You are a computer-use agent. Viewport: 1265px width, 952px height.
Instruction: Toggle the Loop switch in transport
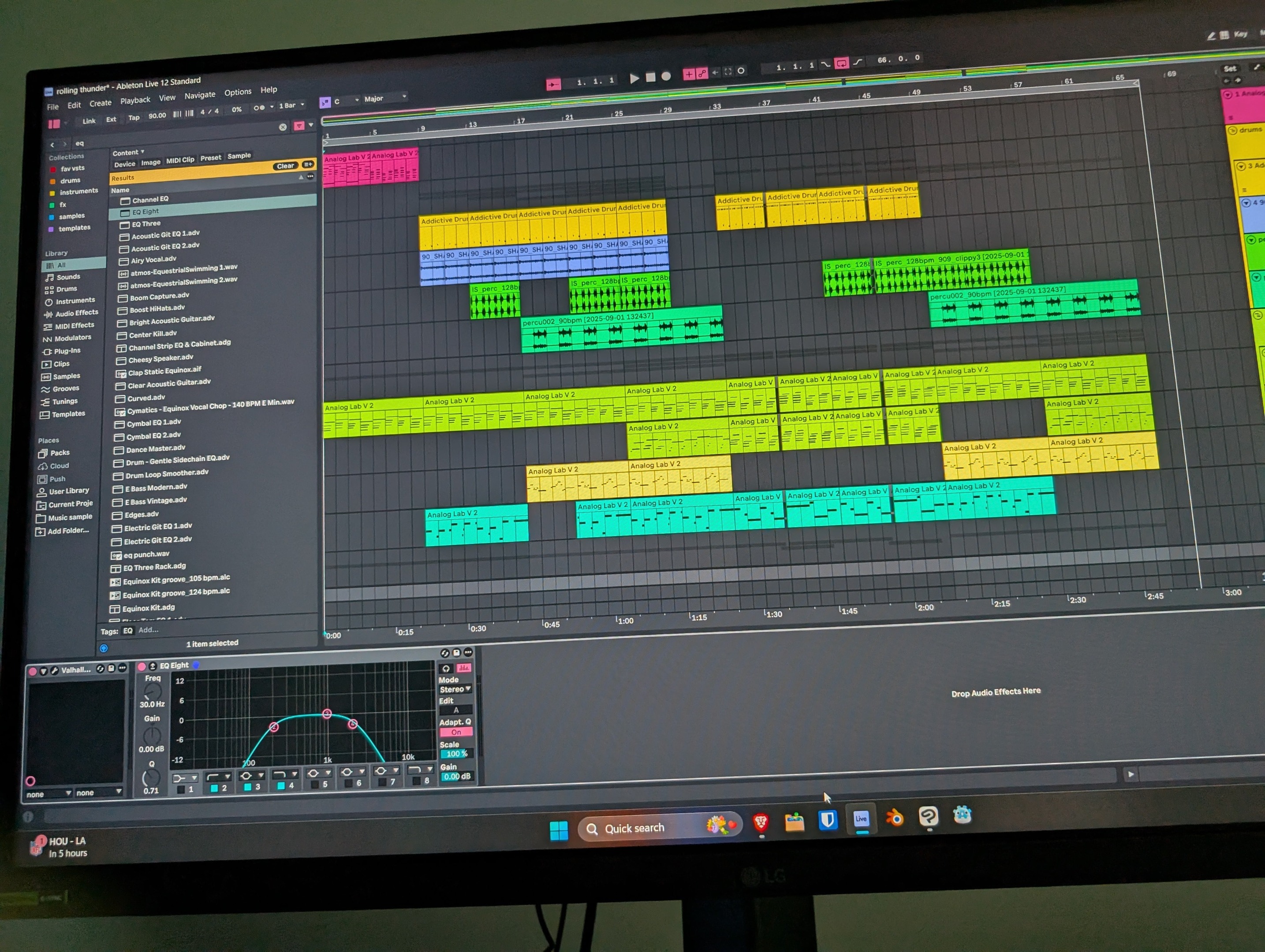pos(841,63)
